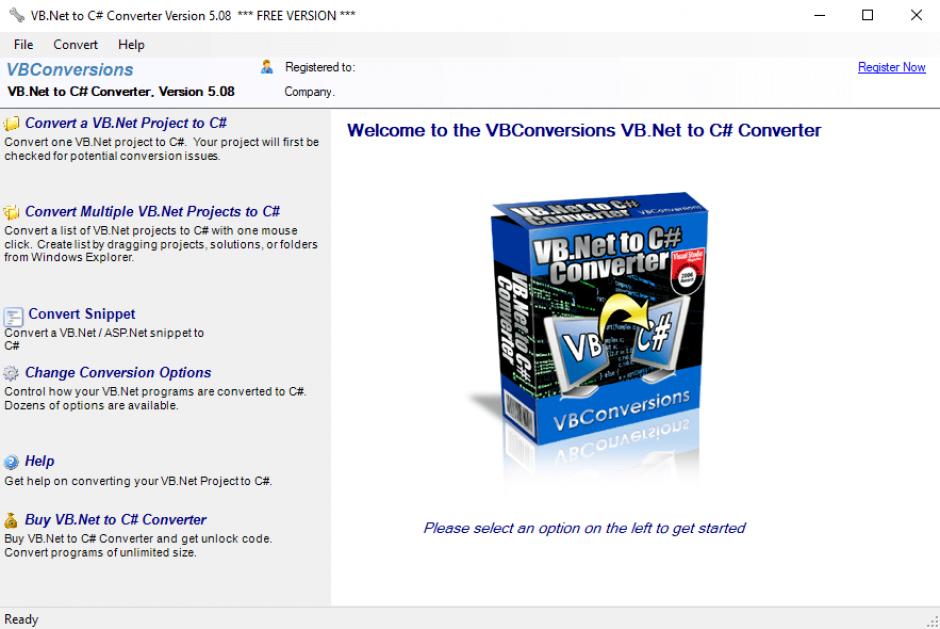Click the gear icon for conversion options
Screen dimensions: 940x629
(x=11, y=374)
